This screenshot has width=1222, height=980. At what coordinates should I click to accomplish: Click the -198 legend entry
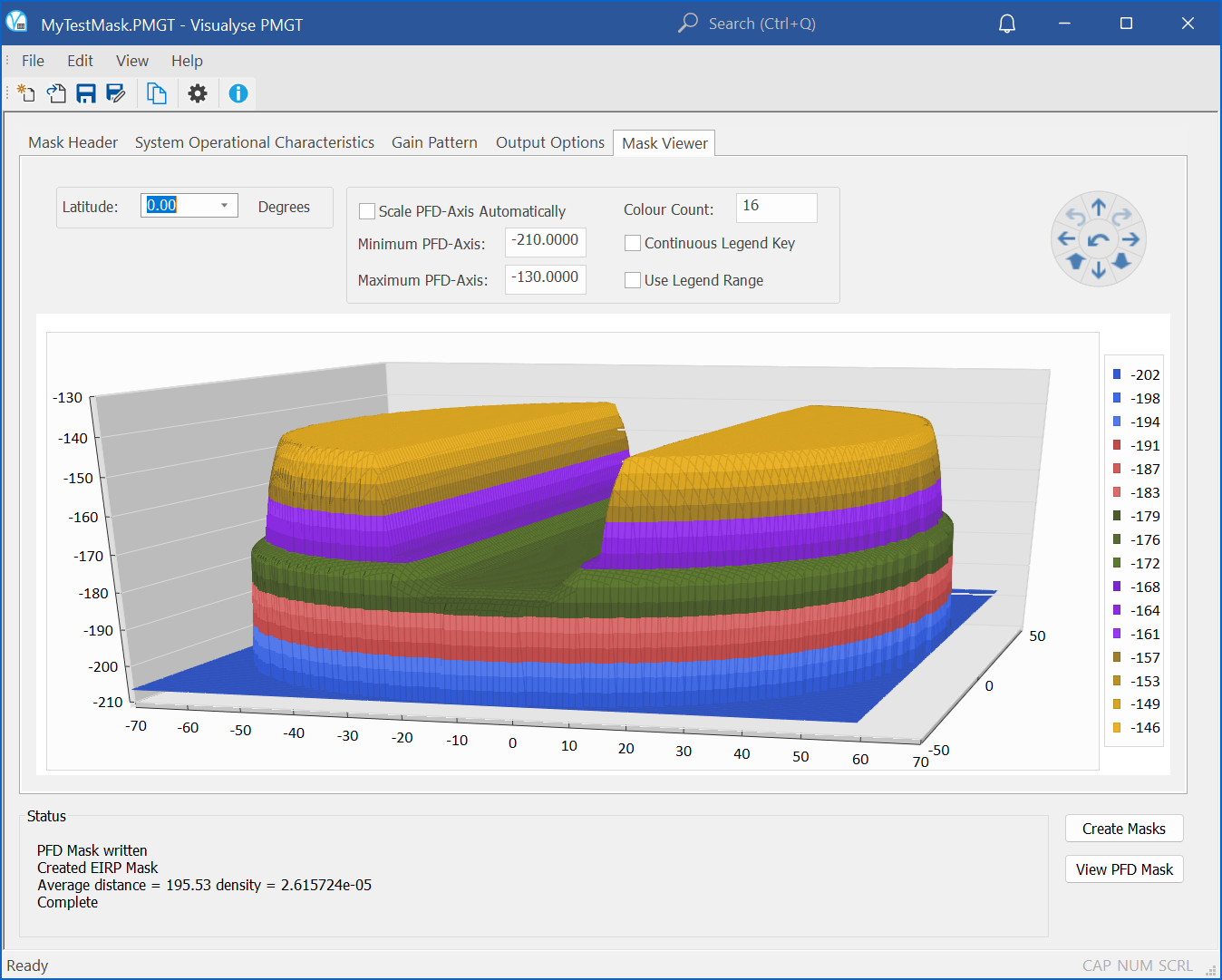coord(1136,398)
